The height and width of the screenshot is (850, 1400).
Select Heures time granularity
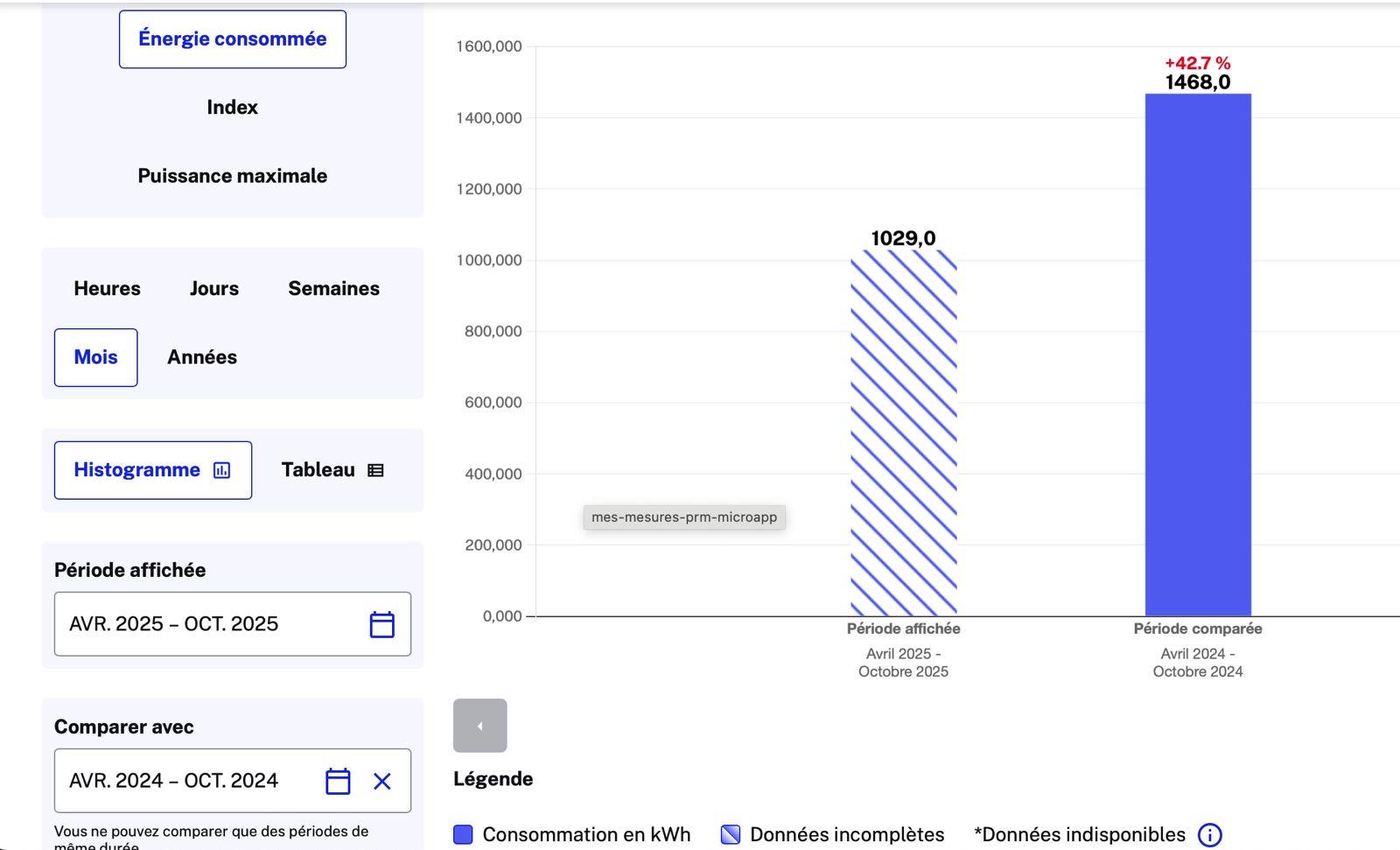(107, 289)
